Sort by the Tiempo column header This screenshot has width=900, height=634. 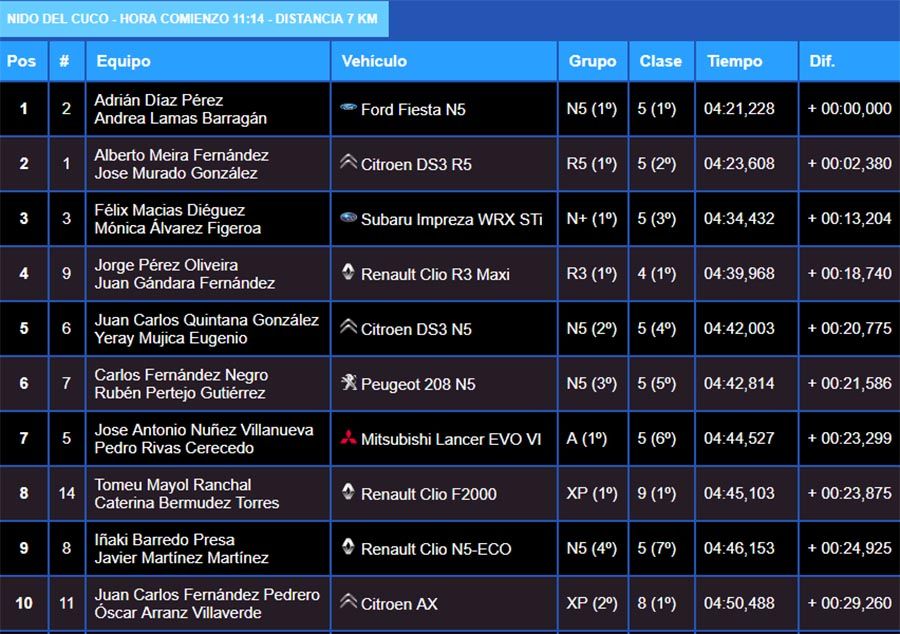pyautogui.click(x=734, y=61)
